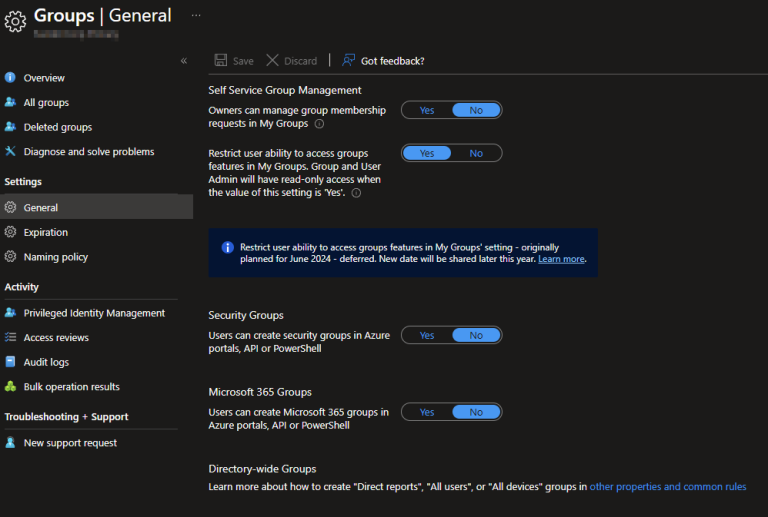Viewport: 768px width, 517px height.
Task: Open Expiration settings
Action: point(46,232)
